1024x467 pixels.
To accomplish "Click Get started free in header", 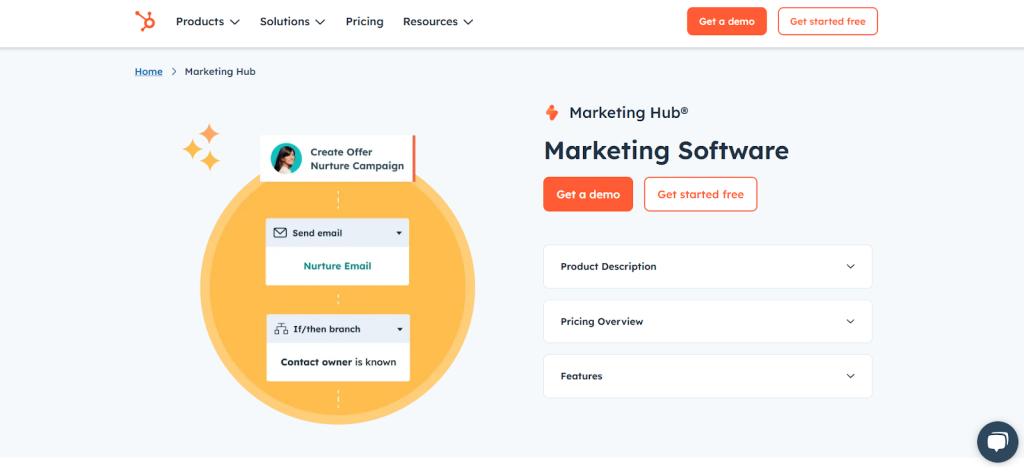I will pyautogui.click(x=827, y=21).
